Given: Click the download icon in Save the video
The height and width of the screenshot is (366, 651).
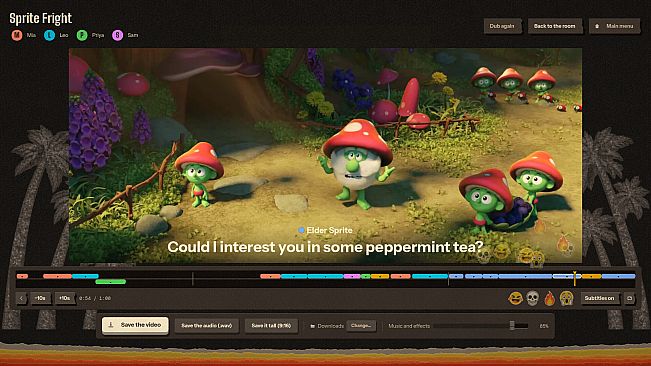Looking at the screenshot, I should click(x=111, y=325).
